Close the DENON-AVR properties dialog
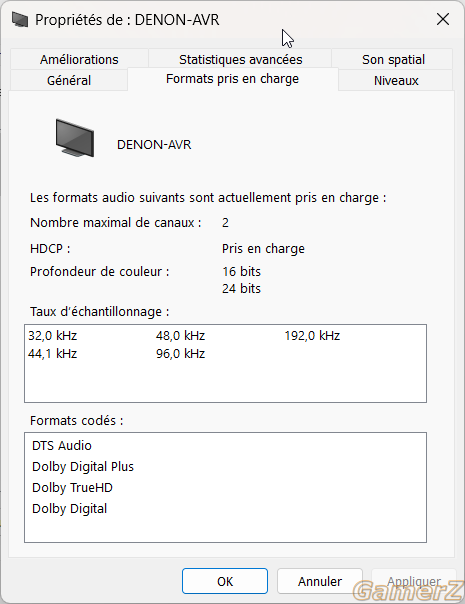Viewport: 465px width, 604px height. (x=443, y=19)
